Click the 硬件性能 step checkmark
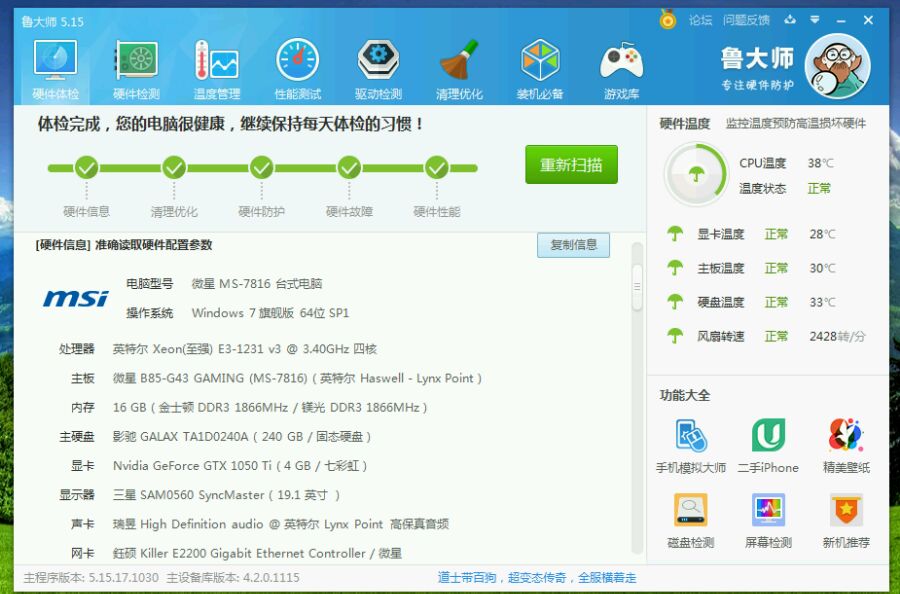The width and height of the screenshot is (900, 594). [437, 168]
